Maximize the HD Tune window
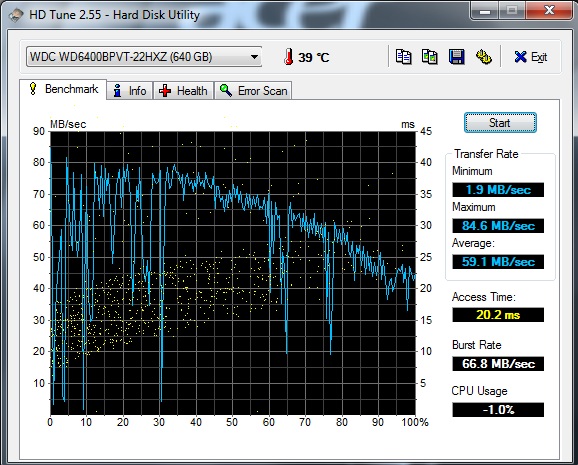Image resolution: width=578 pixels, height=465 pixels. [512, 10]
